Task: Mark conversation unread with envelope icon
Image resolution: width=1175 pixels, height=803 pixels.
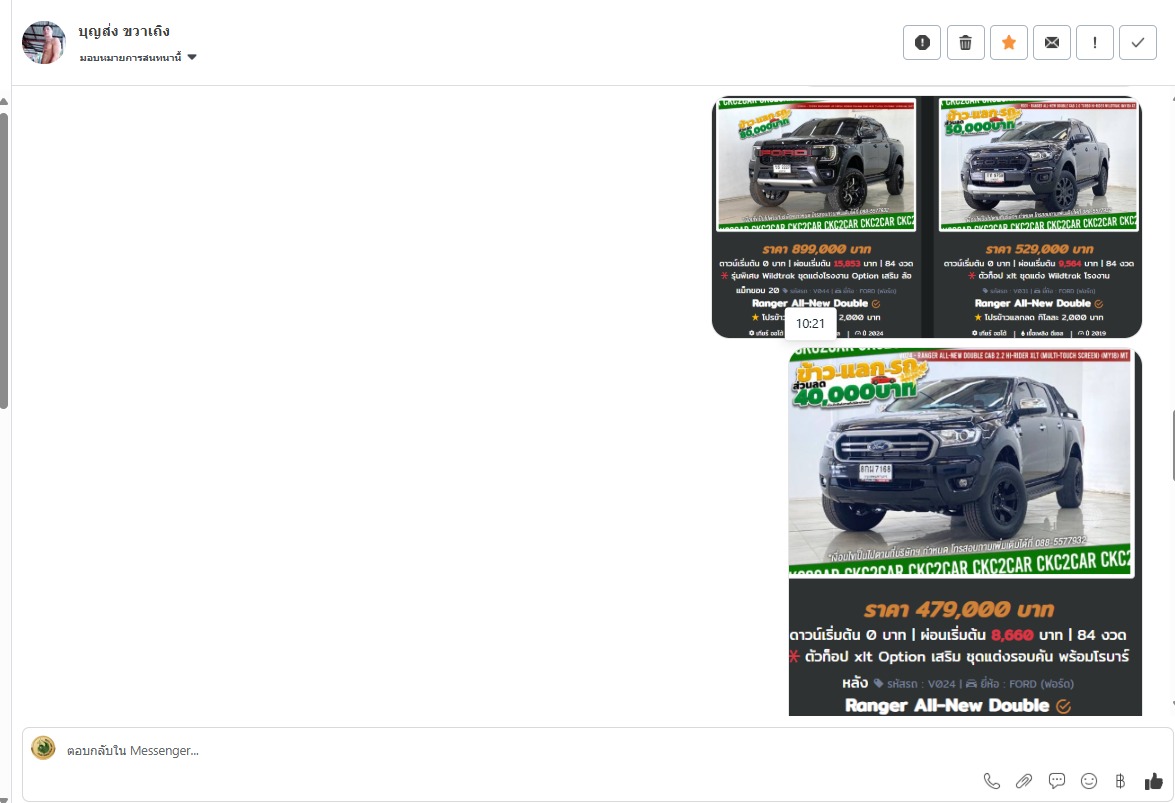Action: 1051,43
